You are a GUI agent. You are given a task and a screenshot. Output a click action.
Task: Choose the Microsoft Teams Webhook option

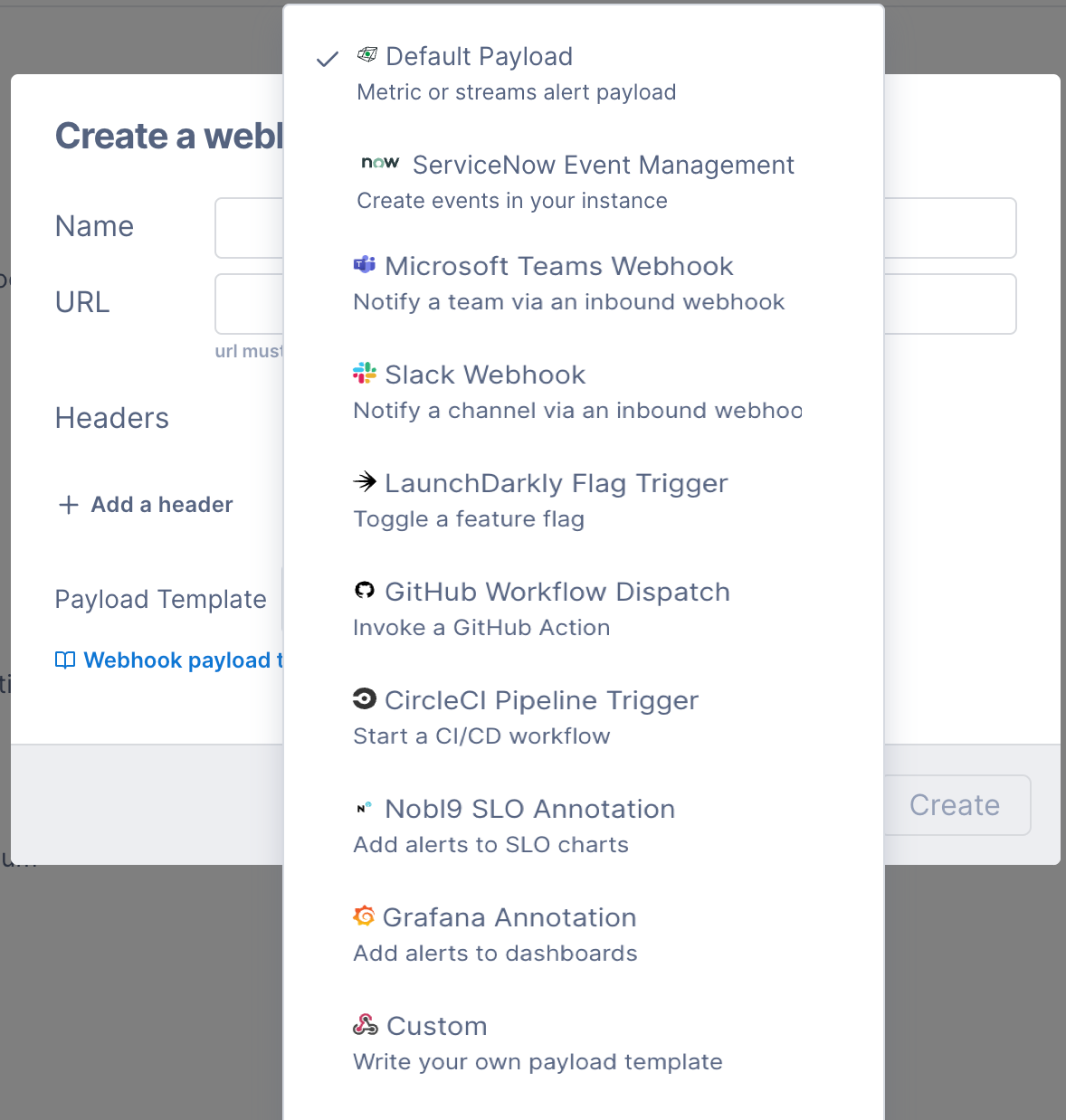click(x=558, y=266)
